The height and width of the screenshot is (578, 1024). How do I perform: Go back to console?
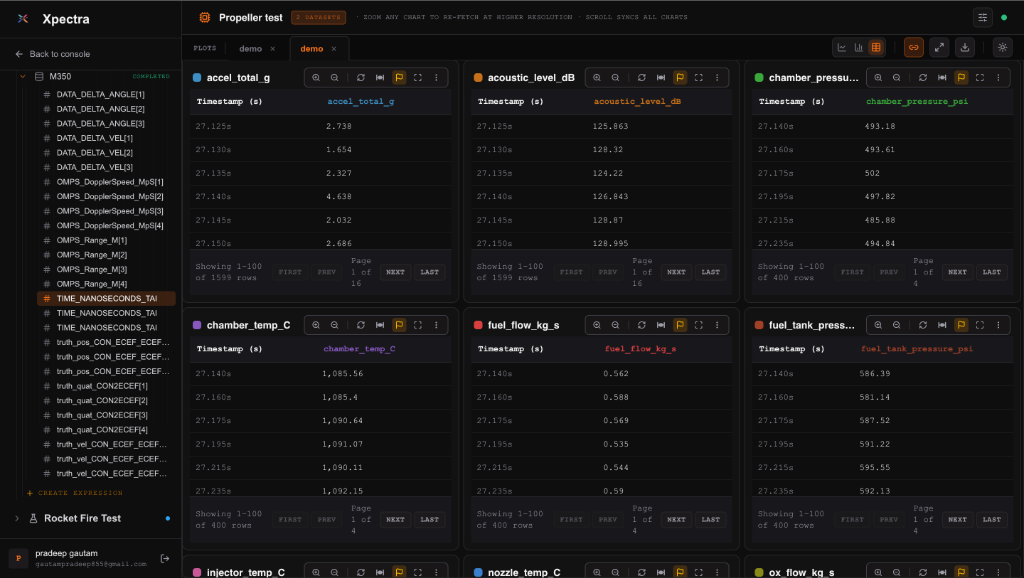point(53,54)
